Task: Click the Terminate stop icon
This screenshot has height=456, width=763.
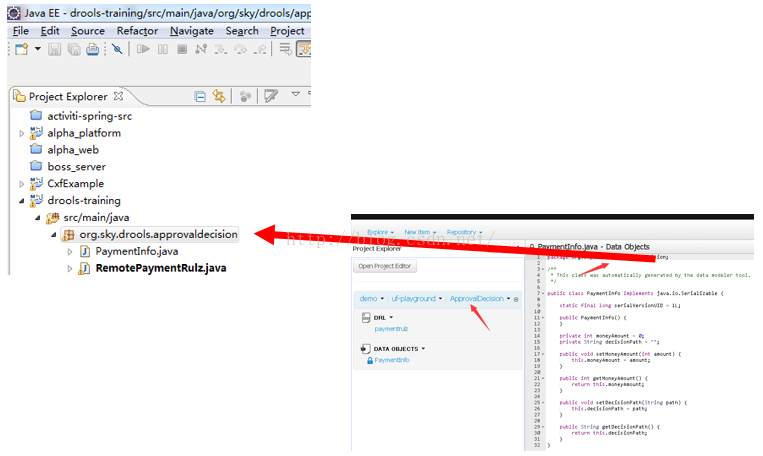Action: (x=182, y=49)
